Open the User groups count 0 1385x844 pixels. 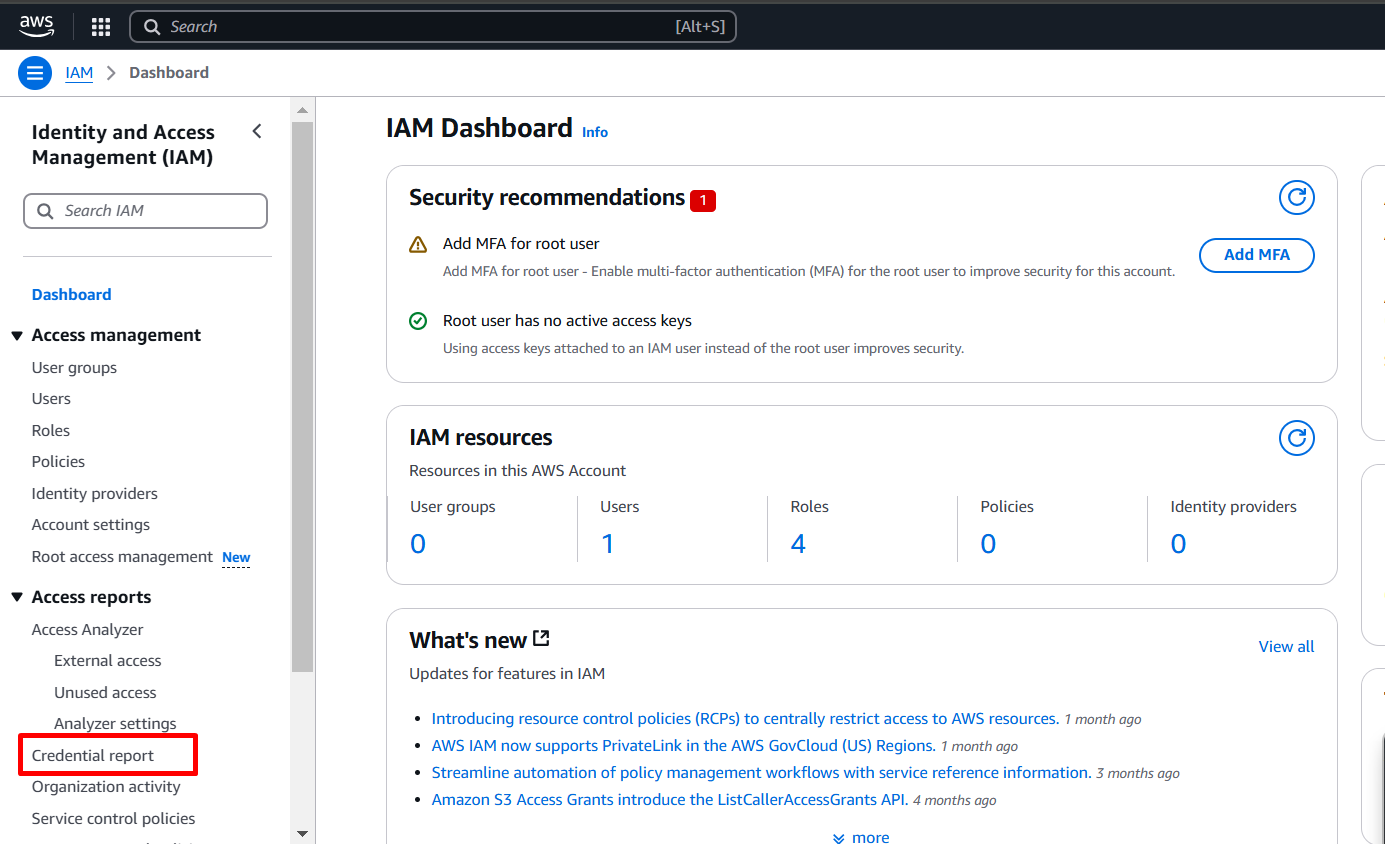pyautogui.click(x=418, y=544)
